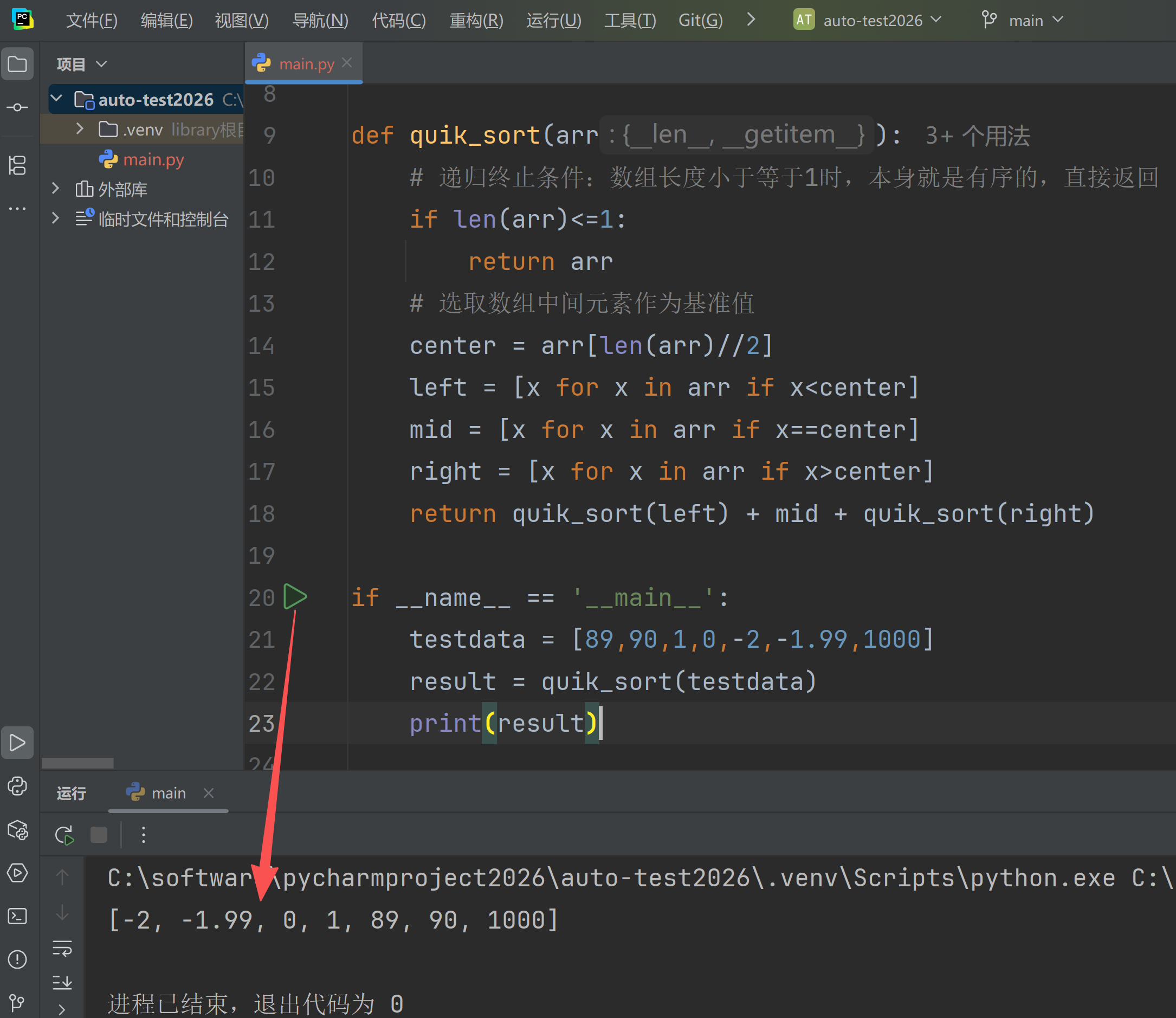Open the 工具(T) menu
The image size is (1176, 1018).
coord(630,21)
